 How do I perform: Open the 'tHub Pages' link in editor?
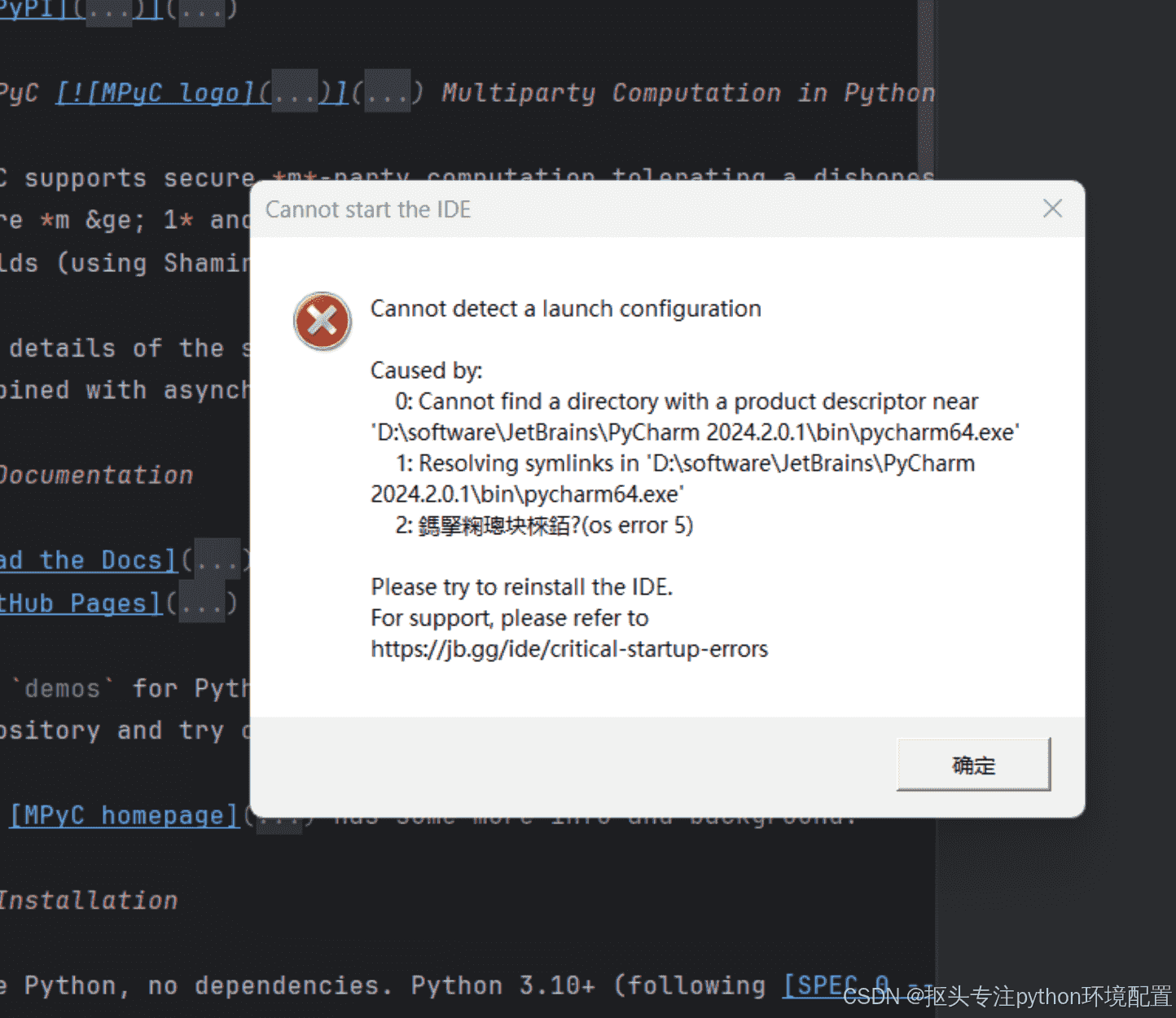coord(81,603)
